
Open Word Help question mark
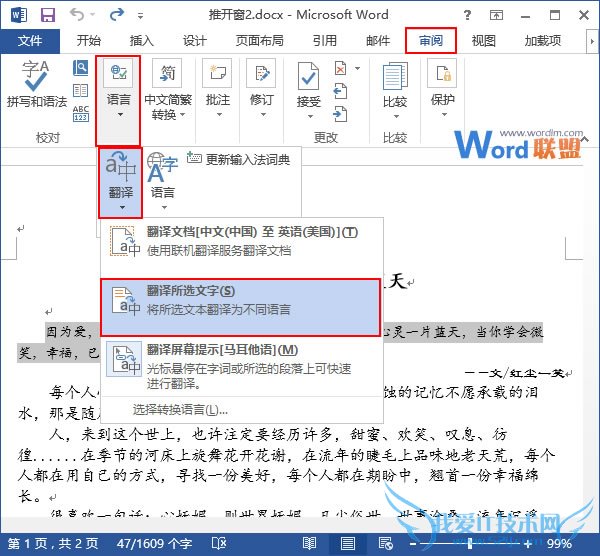pyautogui.click(x=467, y=15)
